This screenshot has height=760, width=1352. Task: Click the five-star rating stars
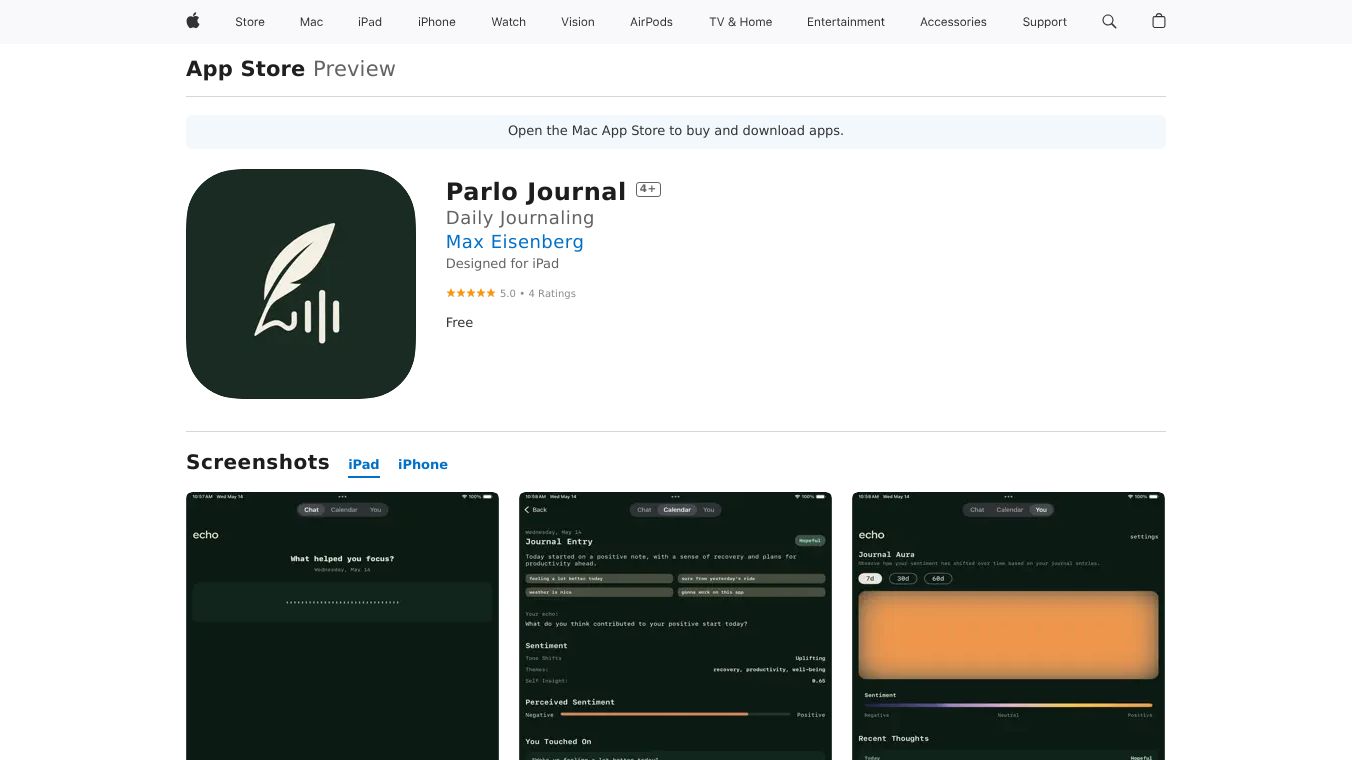[x=471, y=293]
